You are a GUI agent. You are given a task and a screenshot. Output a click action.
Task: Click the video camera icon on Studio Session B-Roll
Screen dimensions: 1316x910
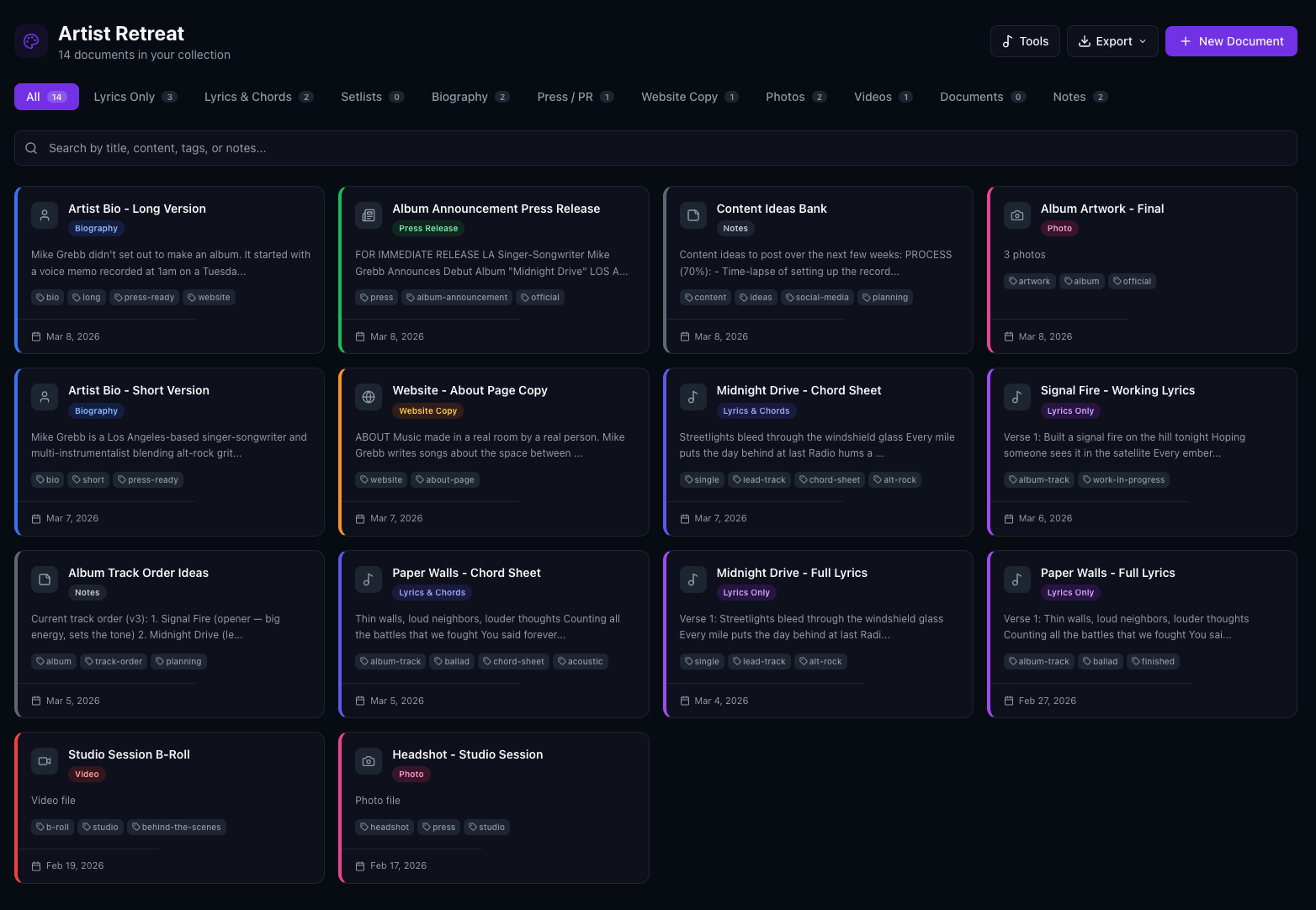(x=45, y=761)
